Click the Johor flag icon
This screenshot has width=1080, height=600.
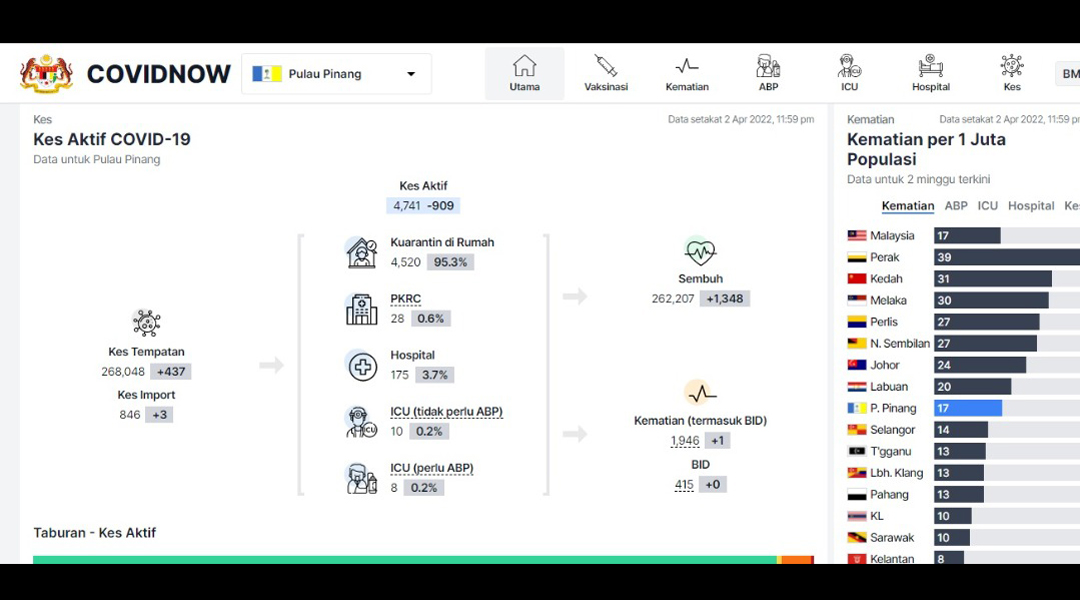(857, 365)
